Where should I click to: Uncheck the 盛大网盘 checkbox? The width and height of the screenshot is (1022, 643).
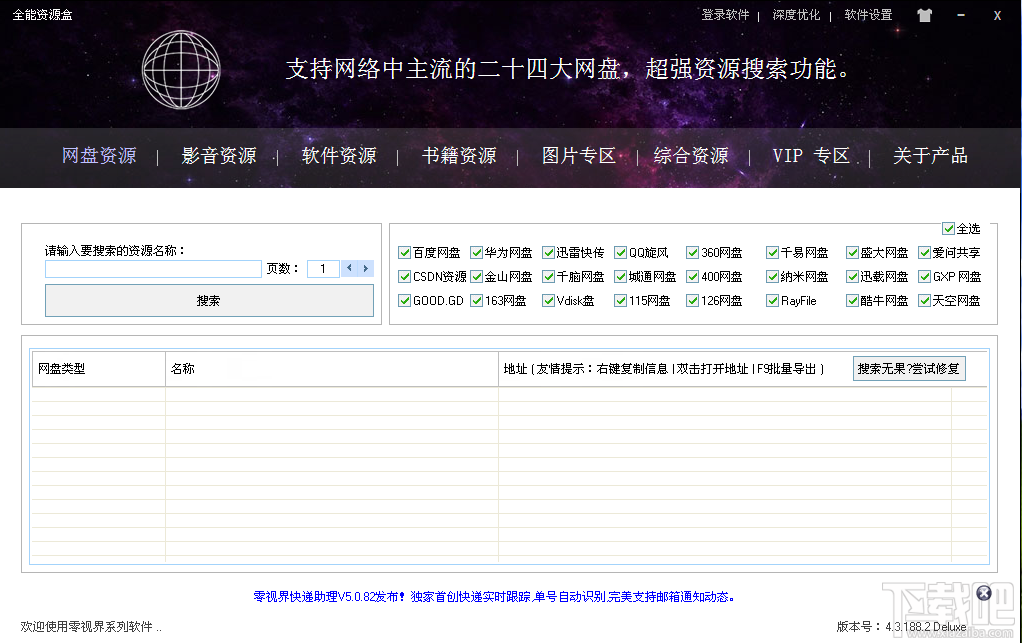tap(852, 253)
